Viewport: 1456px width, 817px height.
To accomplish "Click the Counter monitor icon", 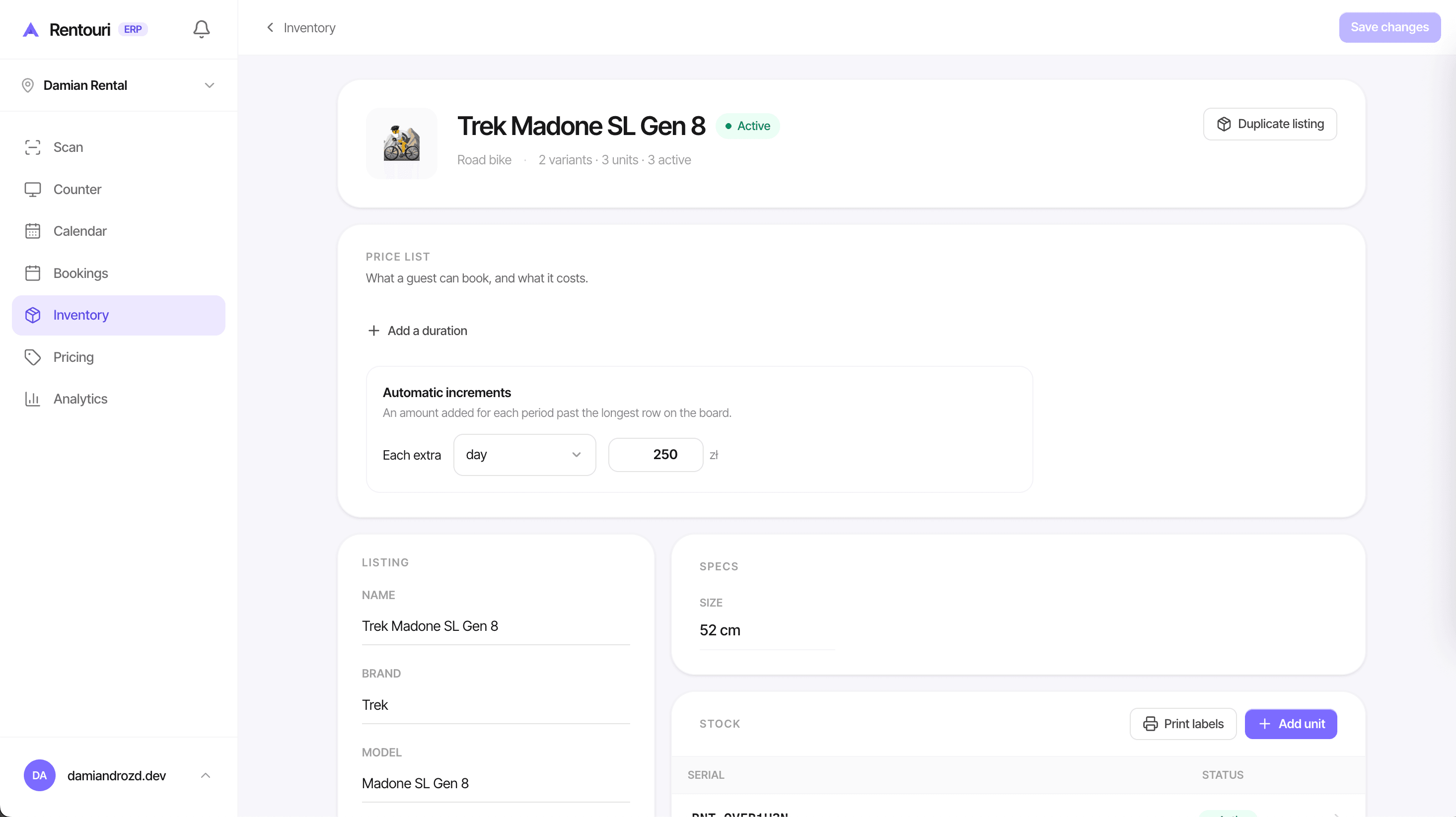I will pyautogui.click(x=33, y=189).
